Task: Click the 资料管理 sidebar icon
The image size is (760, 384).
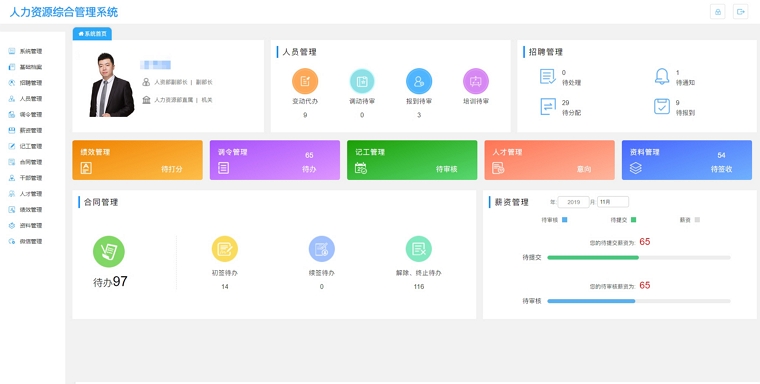Action: click(12, 225)
